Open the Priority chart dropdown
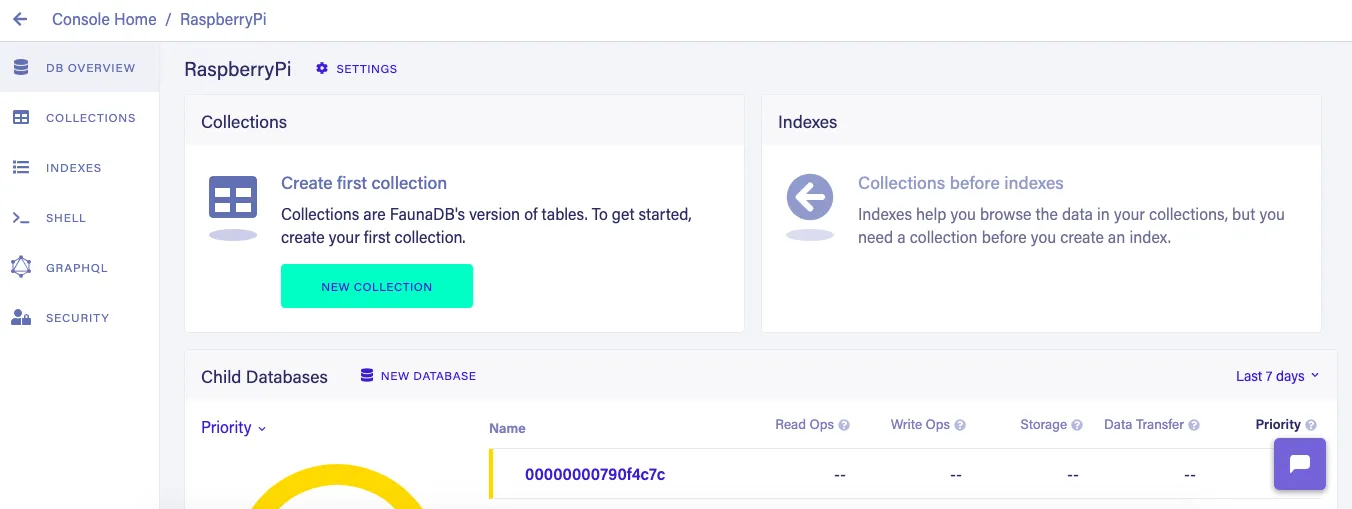This screenshot has width=1352, height=509. pyautogui.click(x=234, y=428)
